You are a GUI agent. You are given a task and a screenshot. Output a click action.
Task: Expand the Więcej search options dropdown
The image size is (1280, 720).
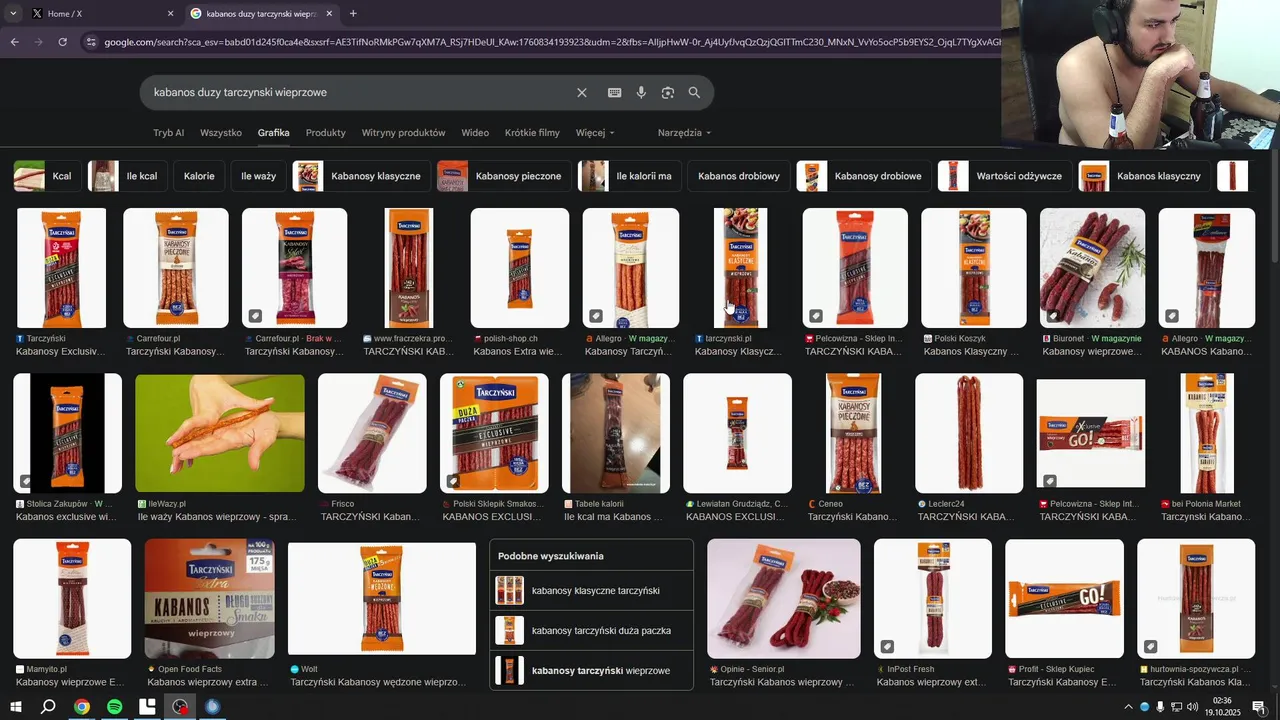595,132
